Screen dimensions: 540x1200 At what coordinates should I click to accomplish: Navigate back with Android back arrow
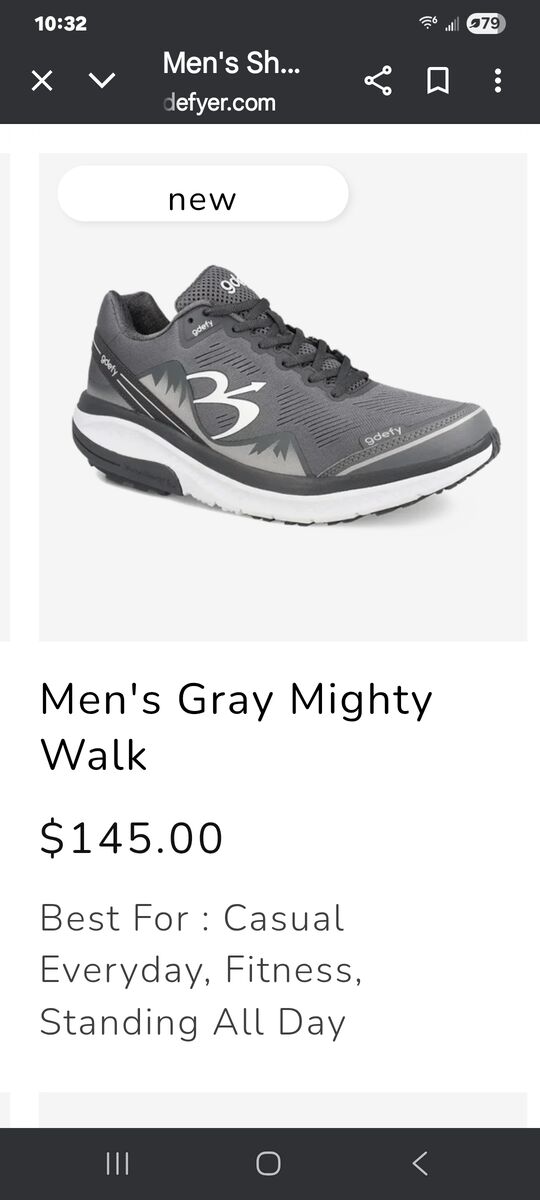[x=420, y=1163]
